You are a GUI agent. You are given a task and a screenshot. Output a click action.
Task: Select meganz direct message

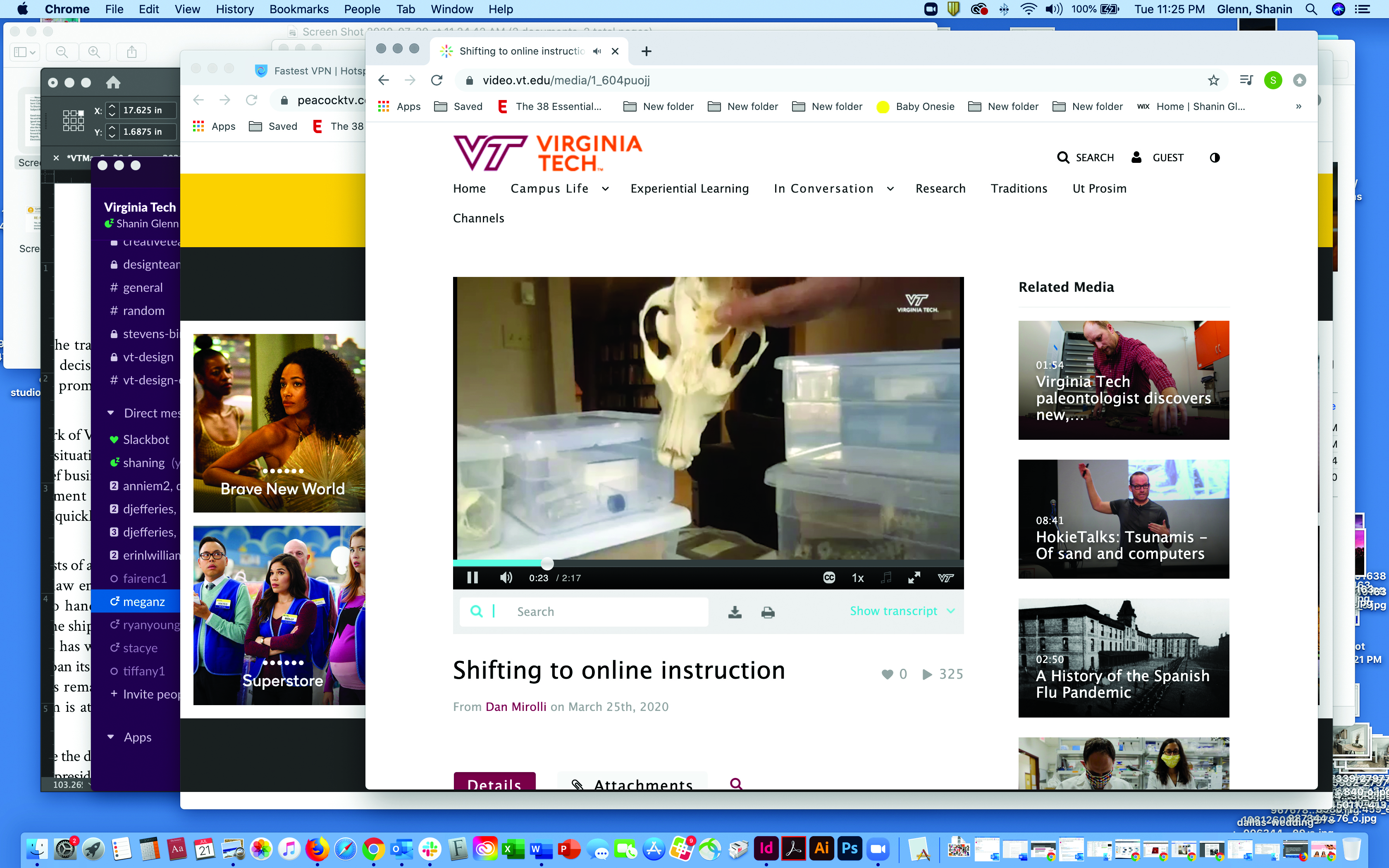click(x=136, y=602)
